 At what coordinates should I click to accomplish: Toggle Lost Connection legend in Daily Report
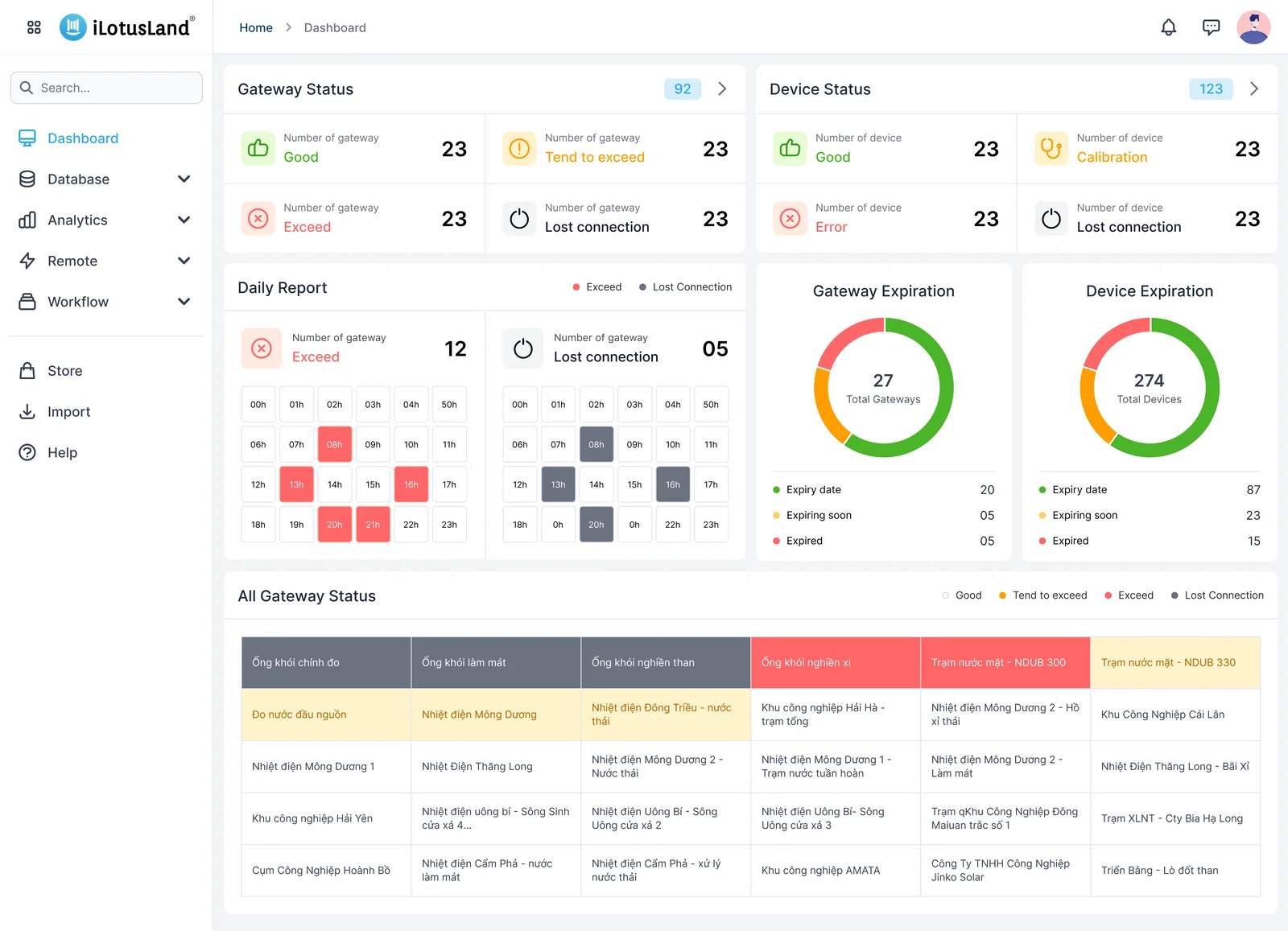tap(685, 287)
